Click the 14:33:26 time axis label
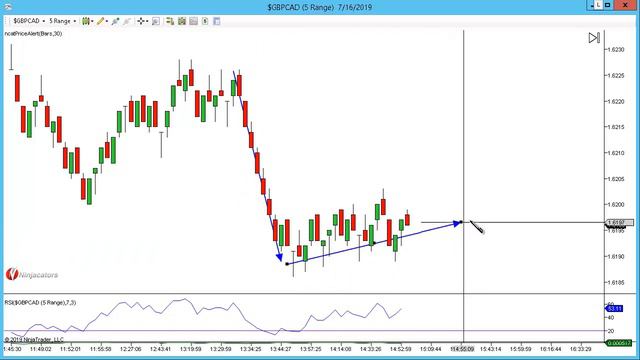 (x=371, y=349)
